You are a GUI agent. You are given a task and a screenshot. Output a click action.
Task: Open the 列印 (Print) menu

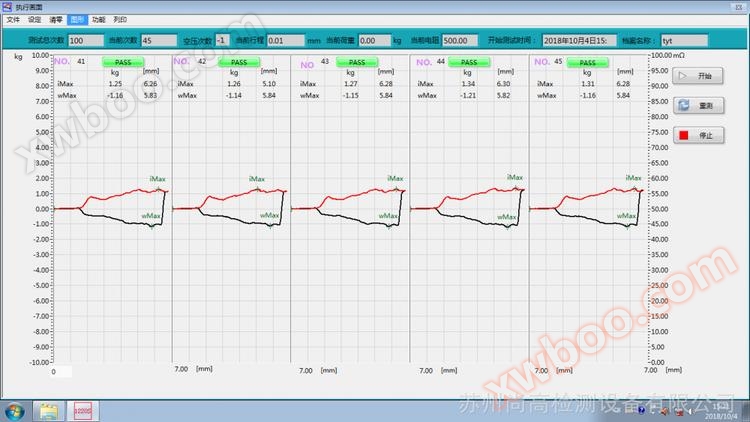click(x=120, y=19)
